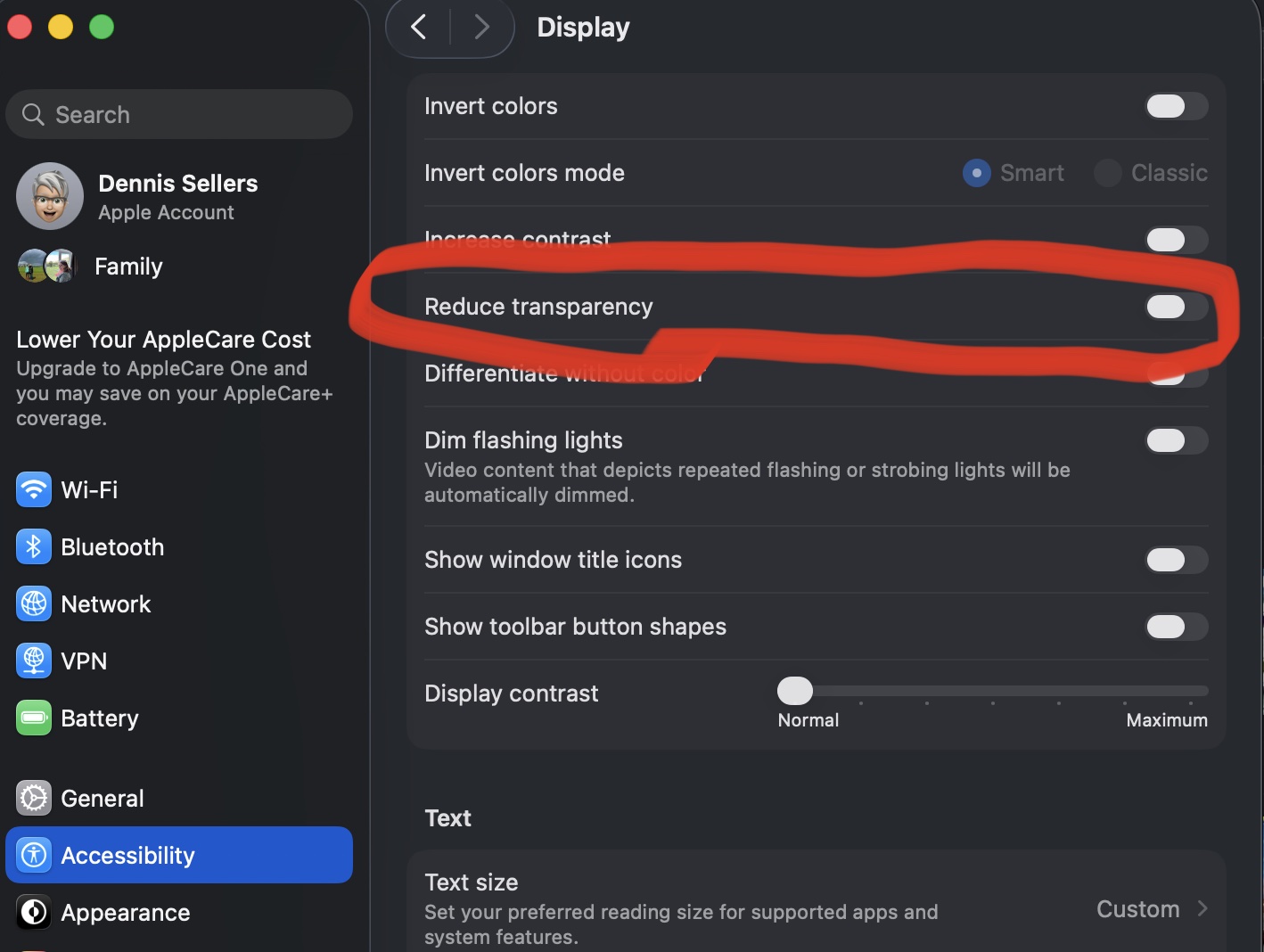Image resolution: width=1264 pixels, height=952 pixels.
Task: Open the Network globe icon
Action: 34,603
